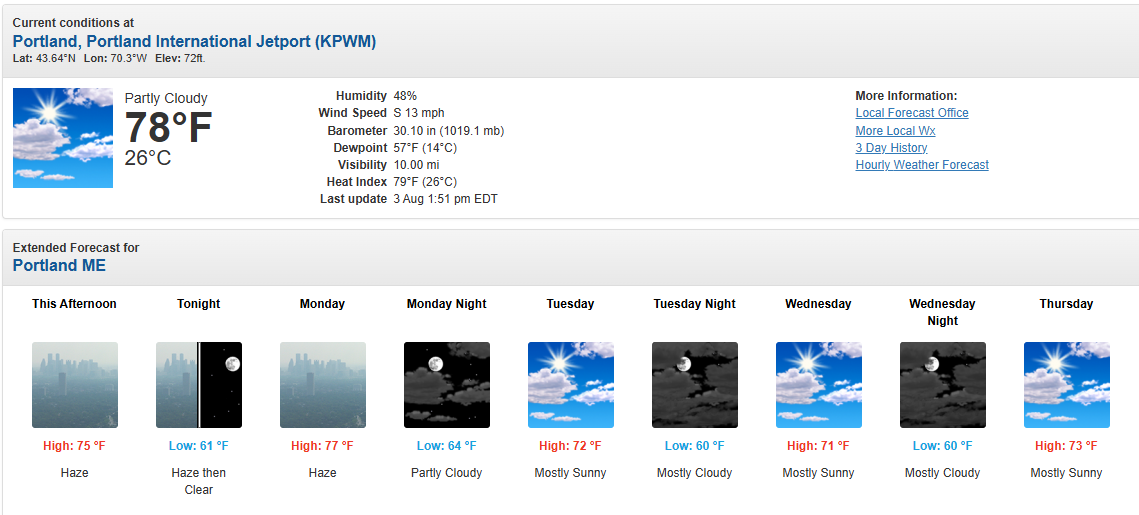This screenshot has height=515, width=1139.
Task: Select the Monday Night forecast label
Action: [447, 304]
